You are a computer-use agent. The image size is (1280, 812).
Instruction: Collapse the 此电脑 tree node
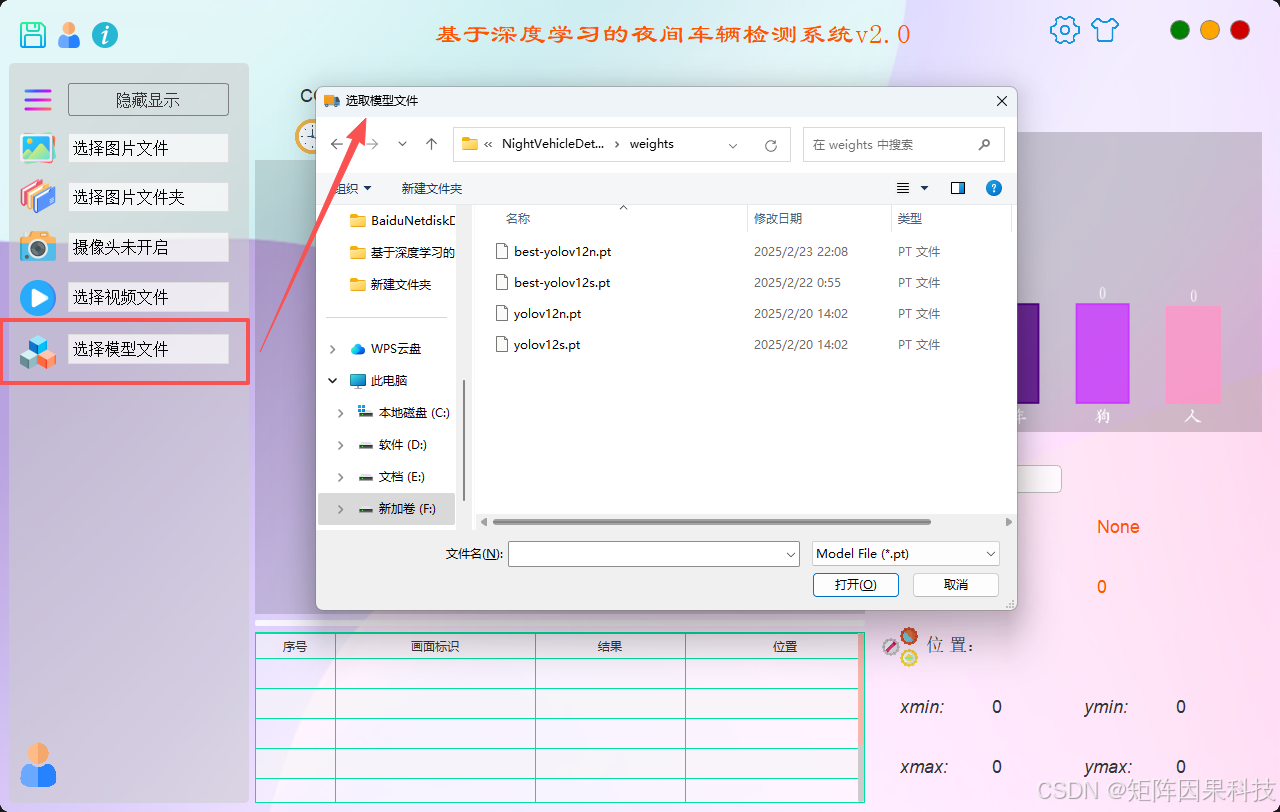pyautogui.click(x=333, y=381)
